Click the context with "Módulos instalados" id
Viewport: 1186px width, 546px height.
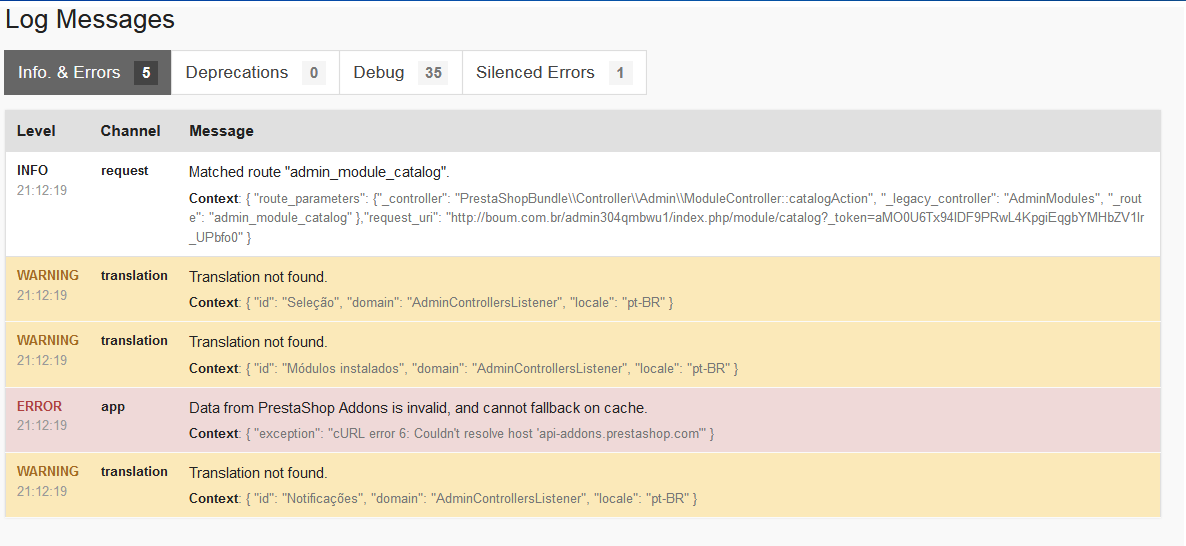pyautogui.click(x=463, y=369)
